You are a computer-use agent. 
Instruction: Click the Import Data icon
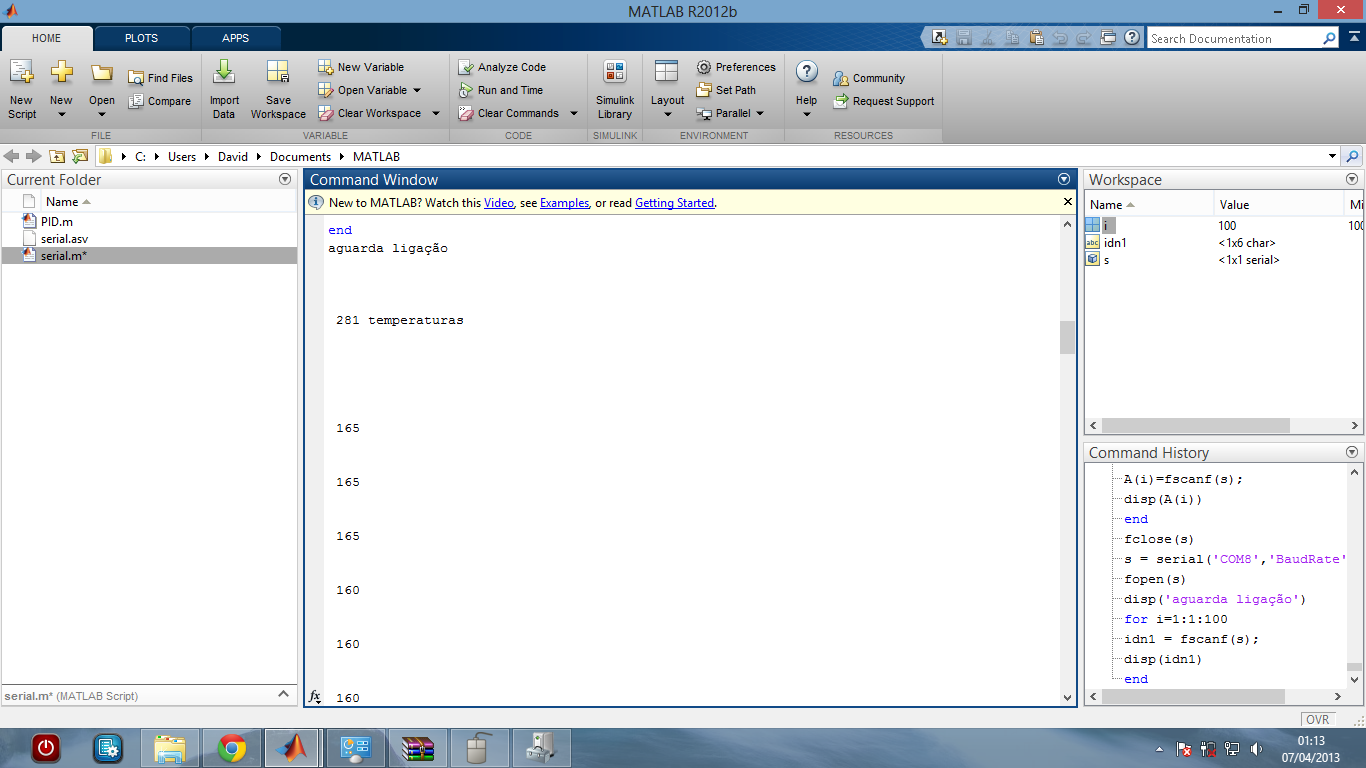tap(224, 88)
